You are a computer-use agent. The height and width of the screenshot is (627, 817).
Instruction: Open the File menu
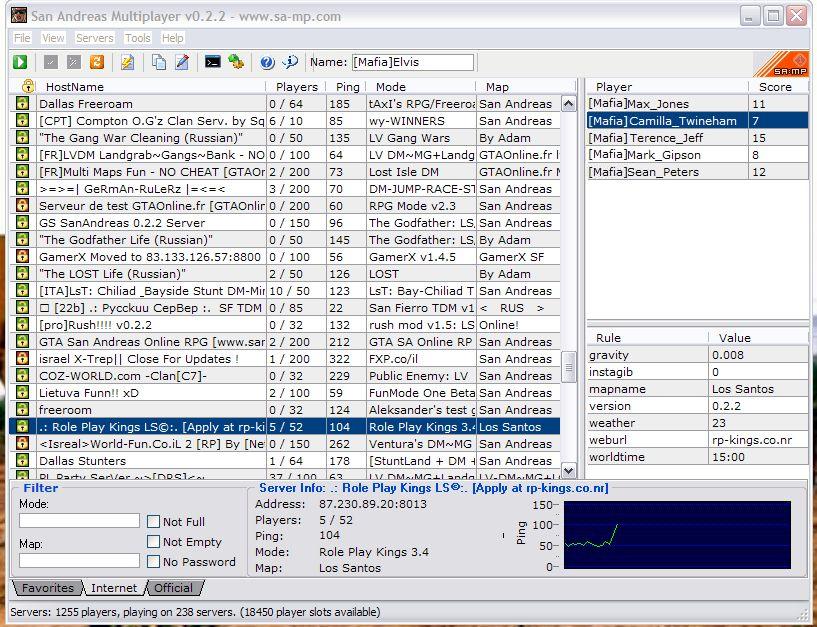[x=22, y=38]
